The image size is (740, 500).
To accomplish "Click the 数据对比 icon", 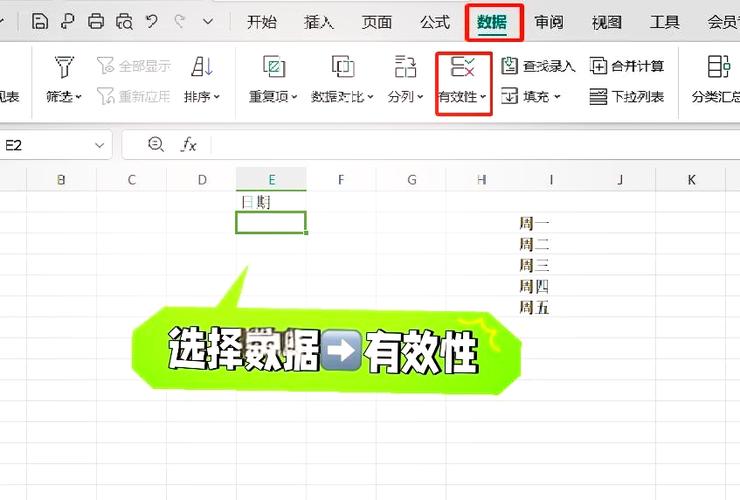I will point(343,67).
